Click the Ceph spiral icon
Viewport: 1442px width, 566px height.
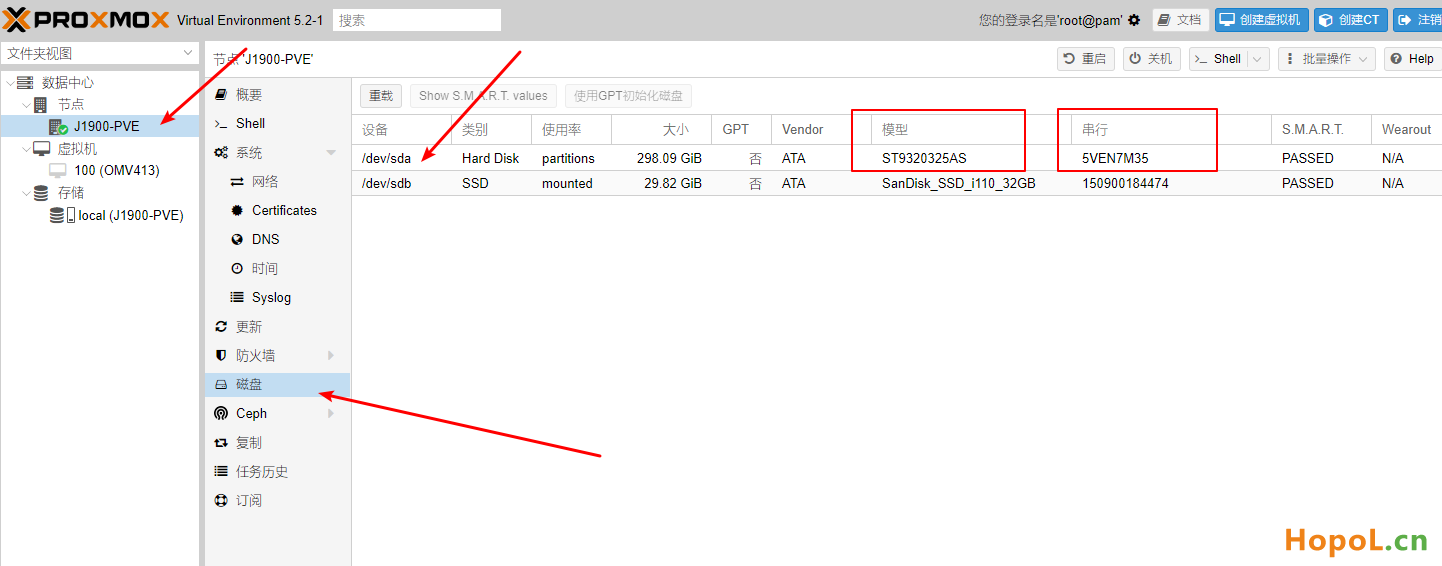click(x=221, y=414)
